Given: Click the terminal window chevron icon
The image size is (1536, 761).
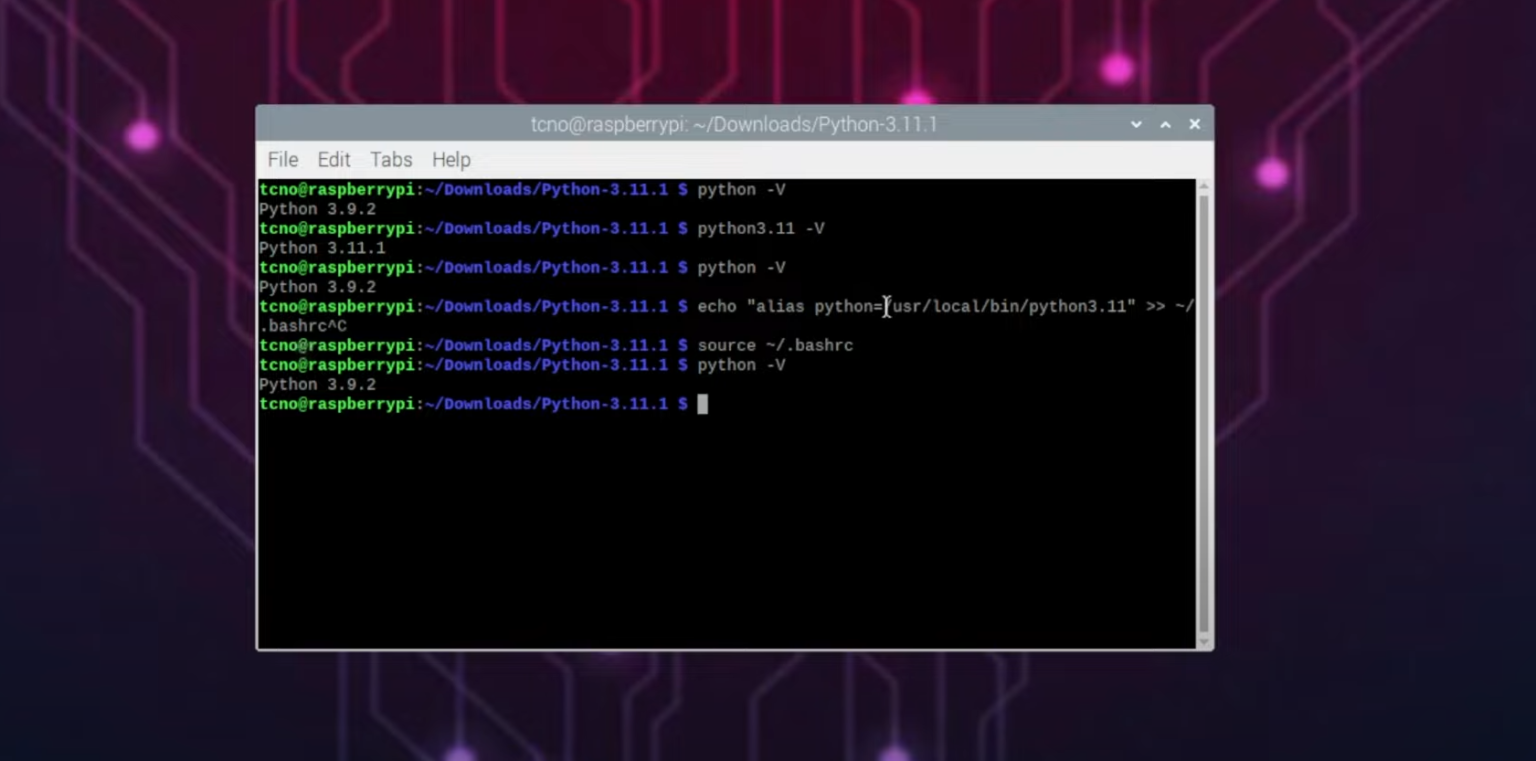Looking at the screenshot, I should 1136,124.
